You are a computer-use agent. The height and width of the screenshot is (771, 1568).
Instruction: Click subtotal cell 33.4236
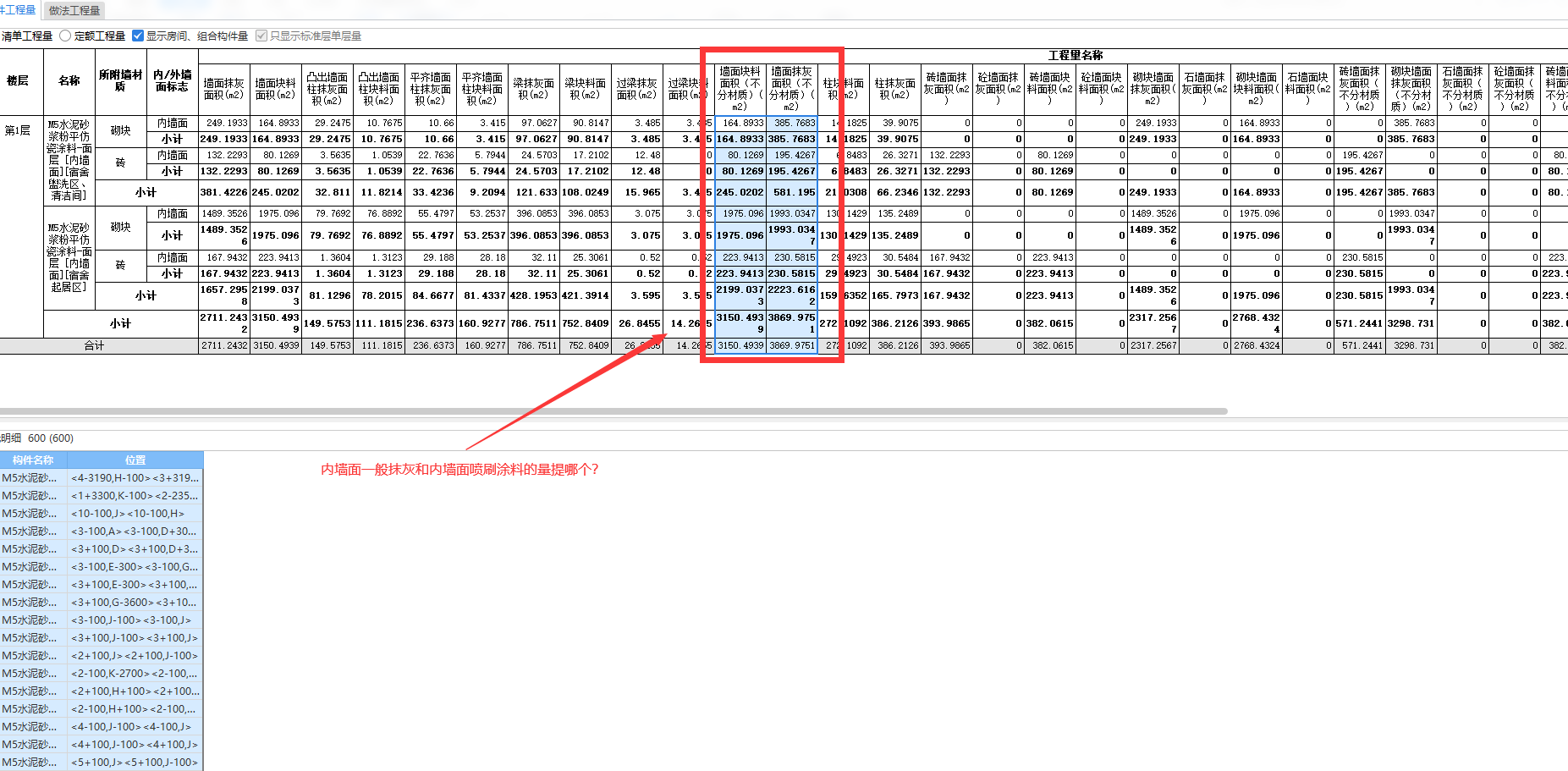[431, 192]
